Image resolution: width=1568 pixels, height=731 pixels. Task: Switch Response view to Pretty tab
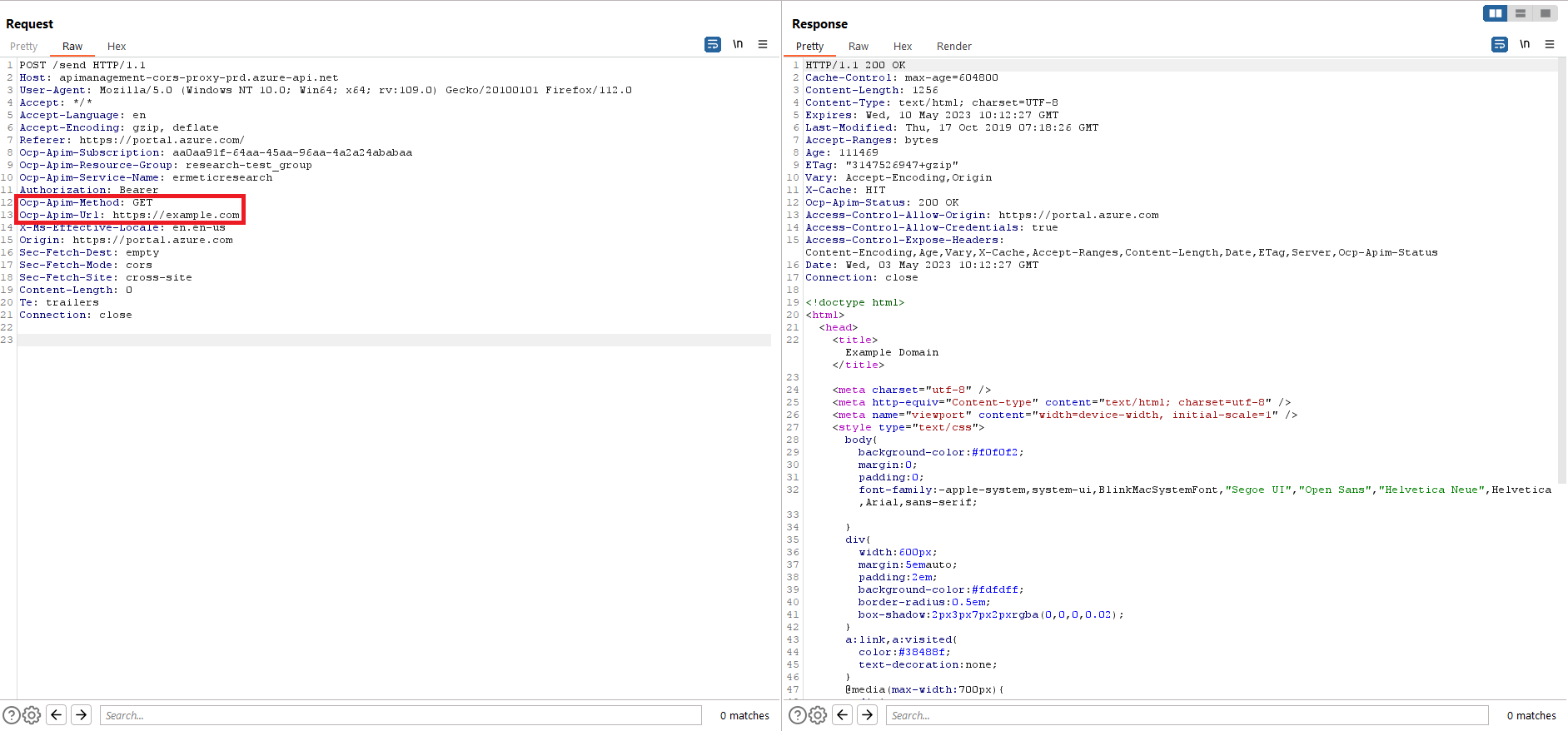point(809,47)
